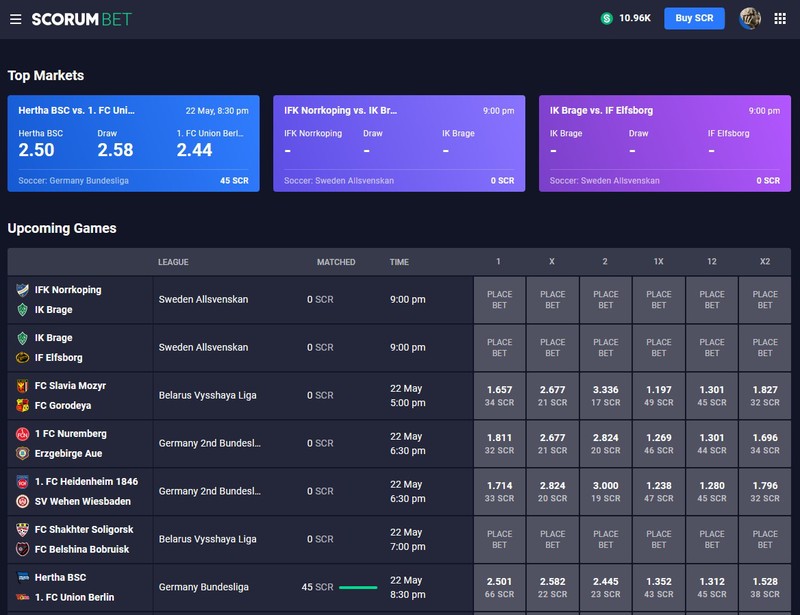Click the green matched bar for Hertha BSC
The width and height of the screenshot is (800, 615).
tap(358, 587)
